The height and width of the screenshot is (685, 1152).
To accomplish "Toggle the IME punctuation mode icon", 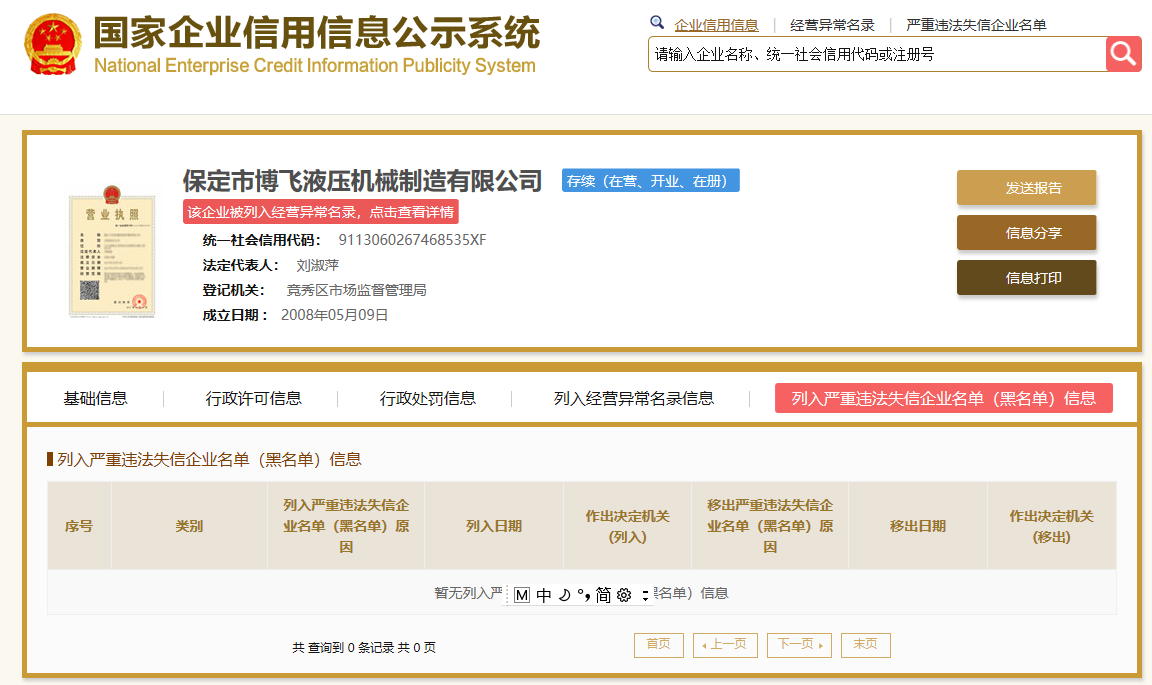I will pyautogui.click(x=583, y=595).
